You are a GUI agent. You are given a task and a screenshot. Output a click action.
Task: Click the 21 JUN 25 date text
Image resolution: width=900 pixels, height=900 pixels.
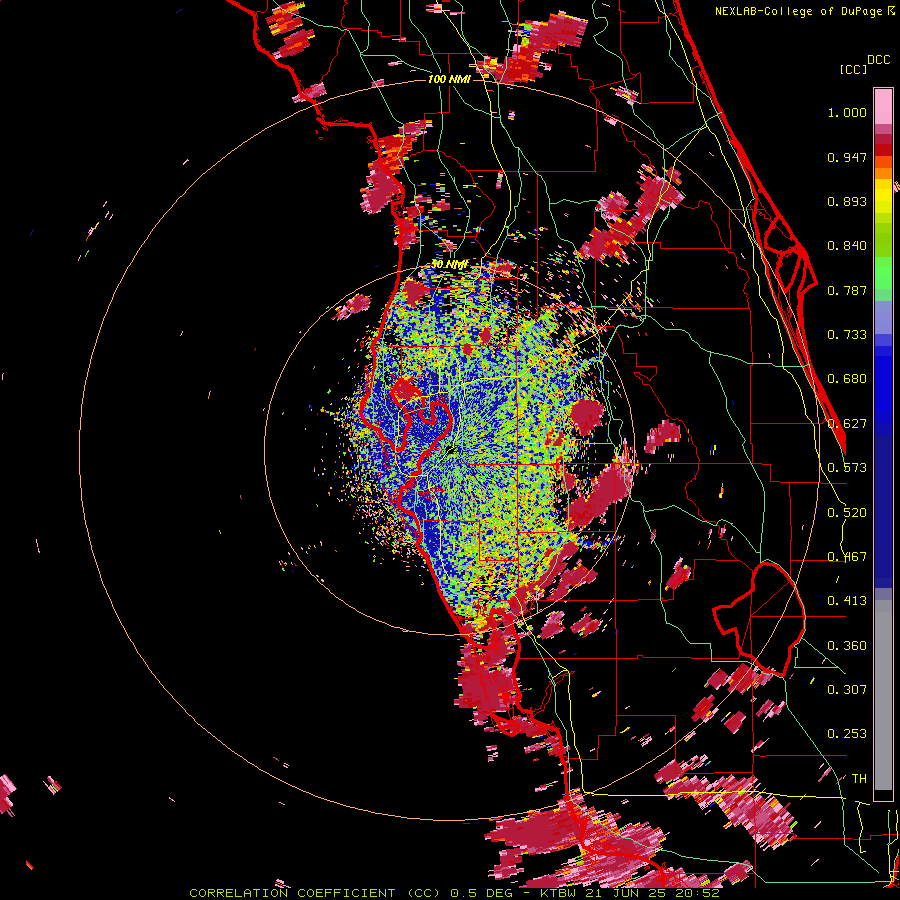(x=624, y=893)
